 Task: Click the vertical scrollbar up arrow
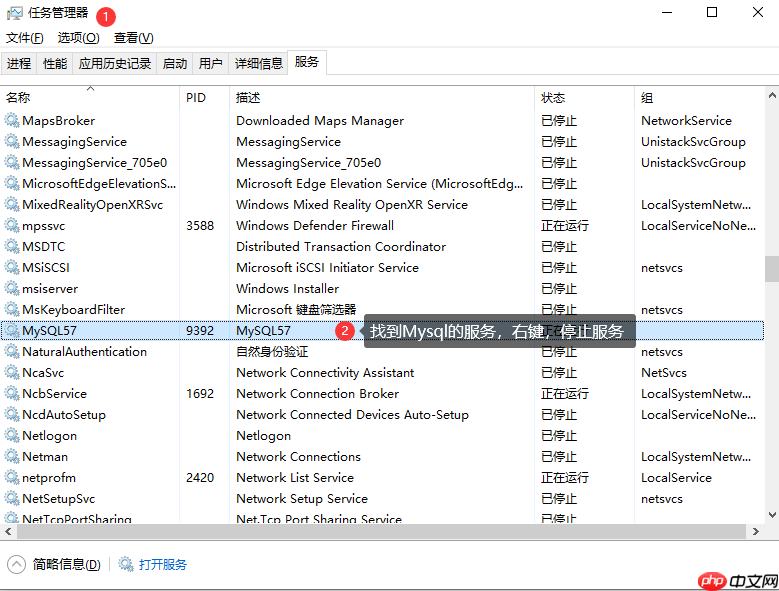coord(772,95)
